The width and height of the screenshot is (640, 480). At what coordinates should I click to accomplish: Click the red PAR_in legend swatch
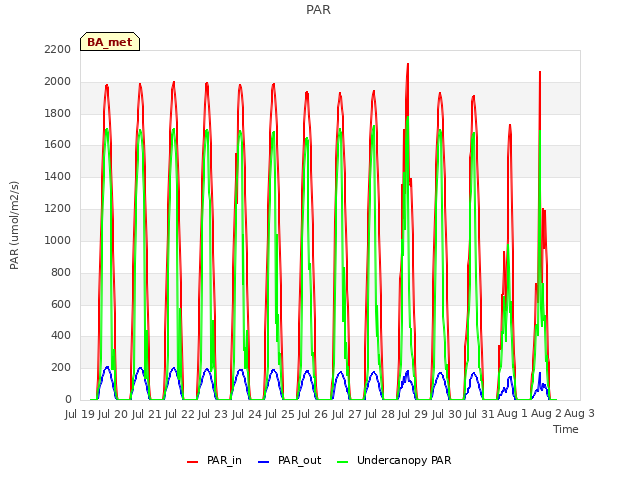192,462
